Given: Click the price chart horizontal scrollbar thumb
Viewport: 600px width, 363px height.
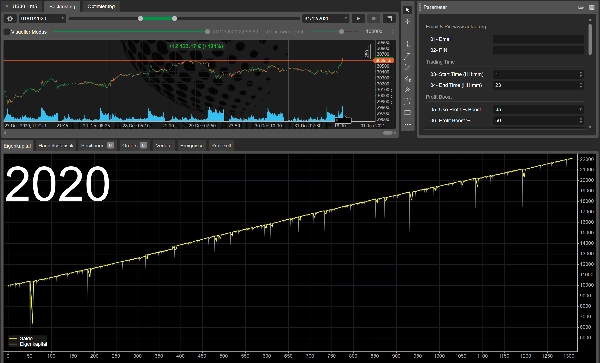Looking at the screenshot, I should point(388,133).
